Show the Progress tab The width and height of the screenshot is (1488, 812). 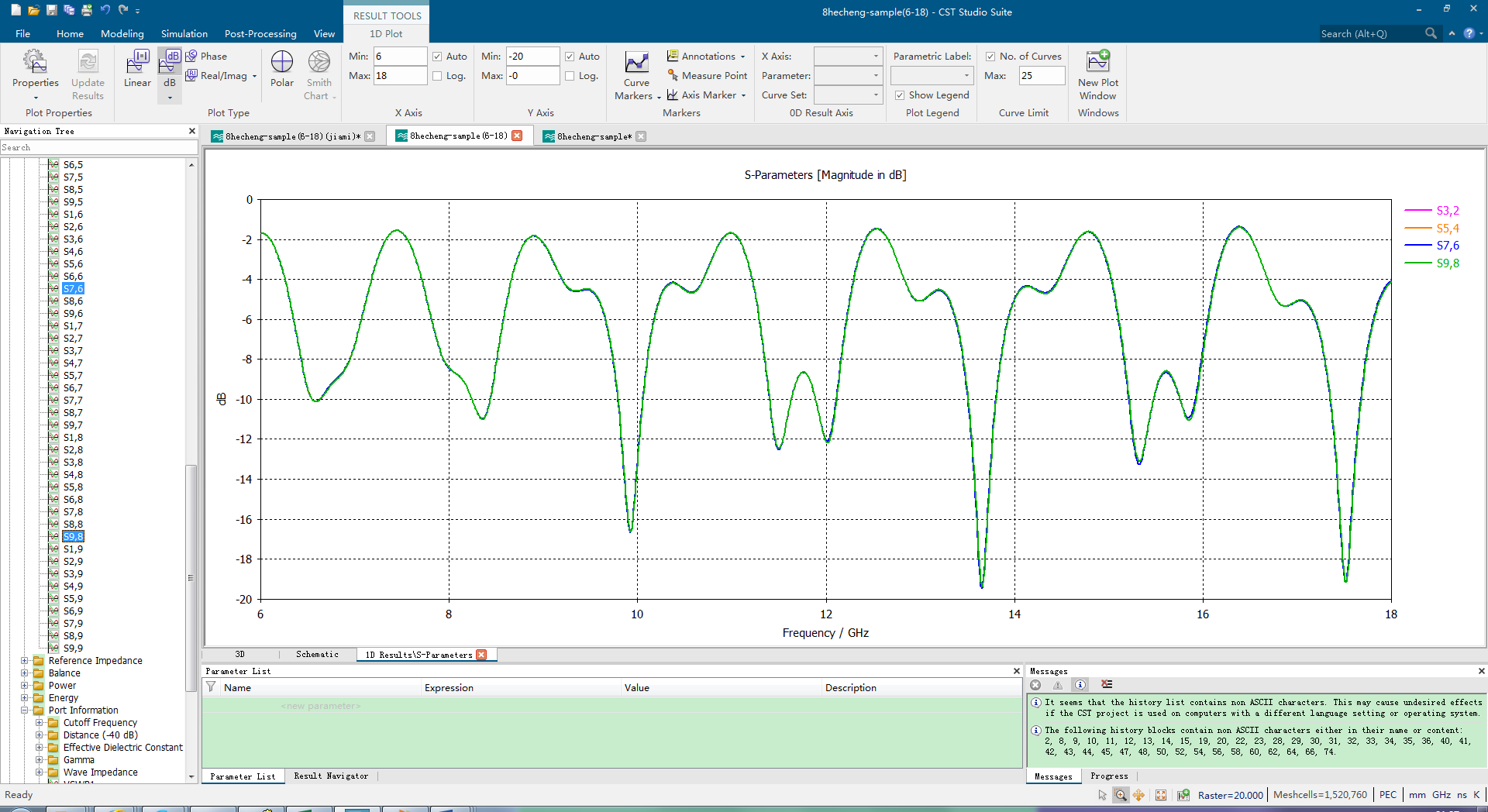tap(1109, 776)
